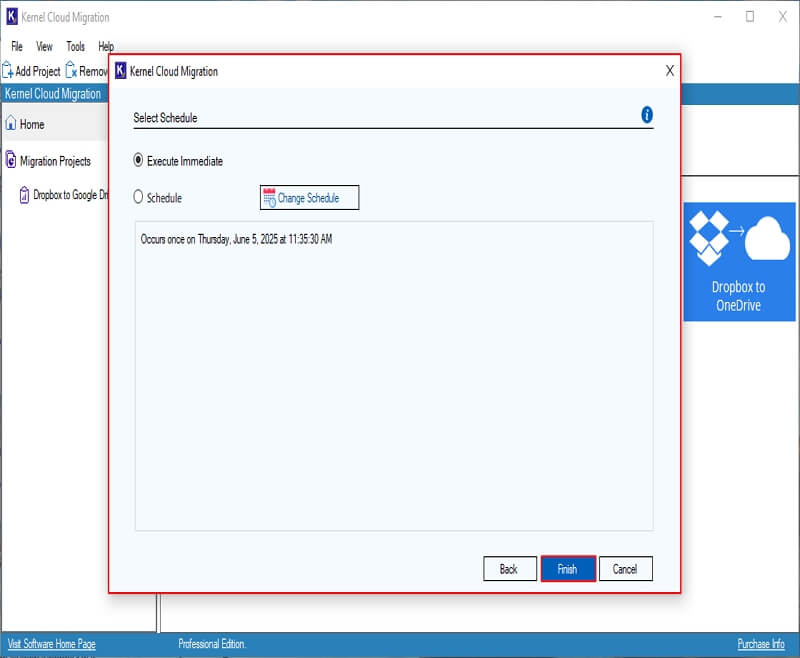This screenshot has width=800, height=658.
Task: Click the Kernel logo in dialog title
Action: point(120,70)
